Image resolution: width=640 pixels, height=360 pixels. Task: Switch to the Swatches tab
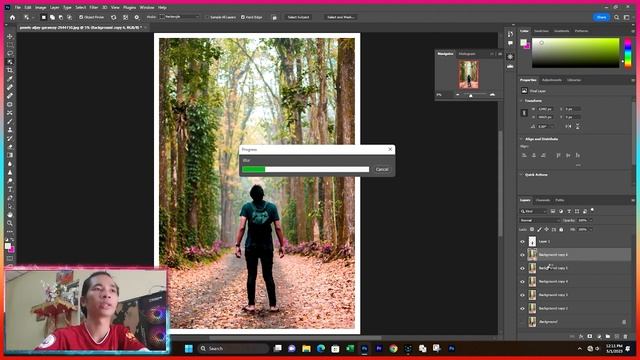542,31
